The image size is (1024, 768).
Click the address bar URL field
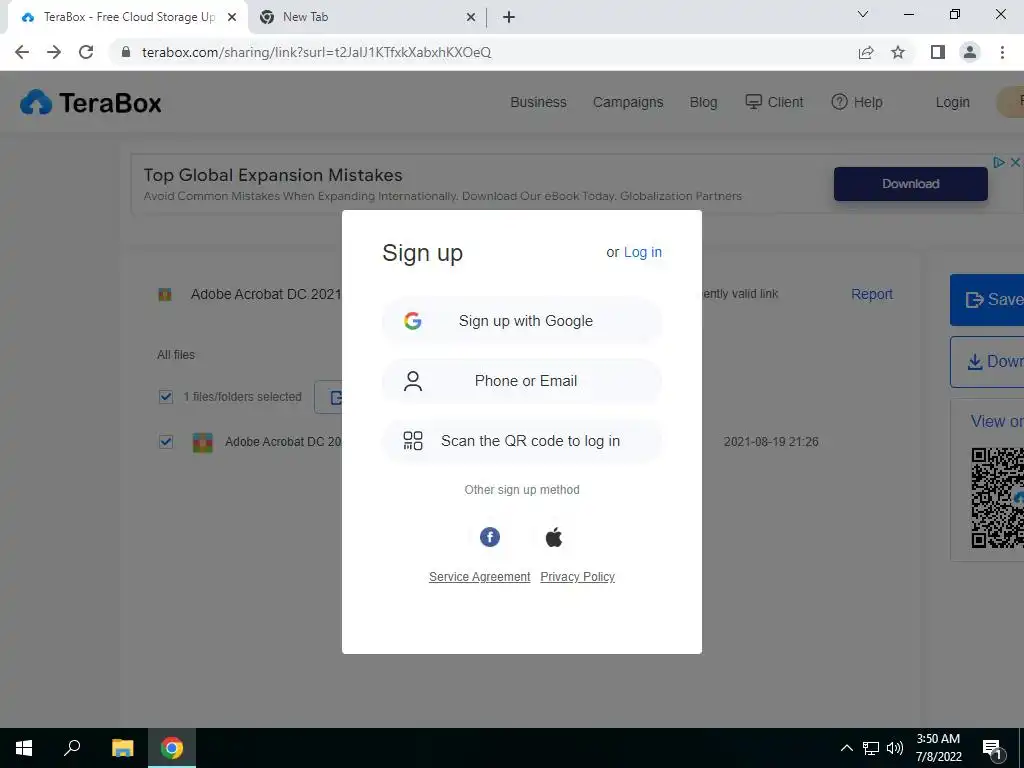tap(483, 52)
